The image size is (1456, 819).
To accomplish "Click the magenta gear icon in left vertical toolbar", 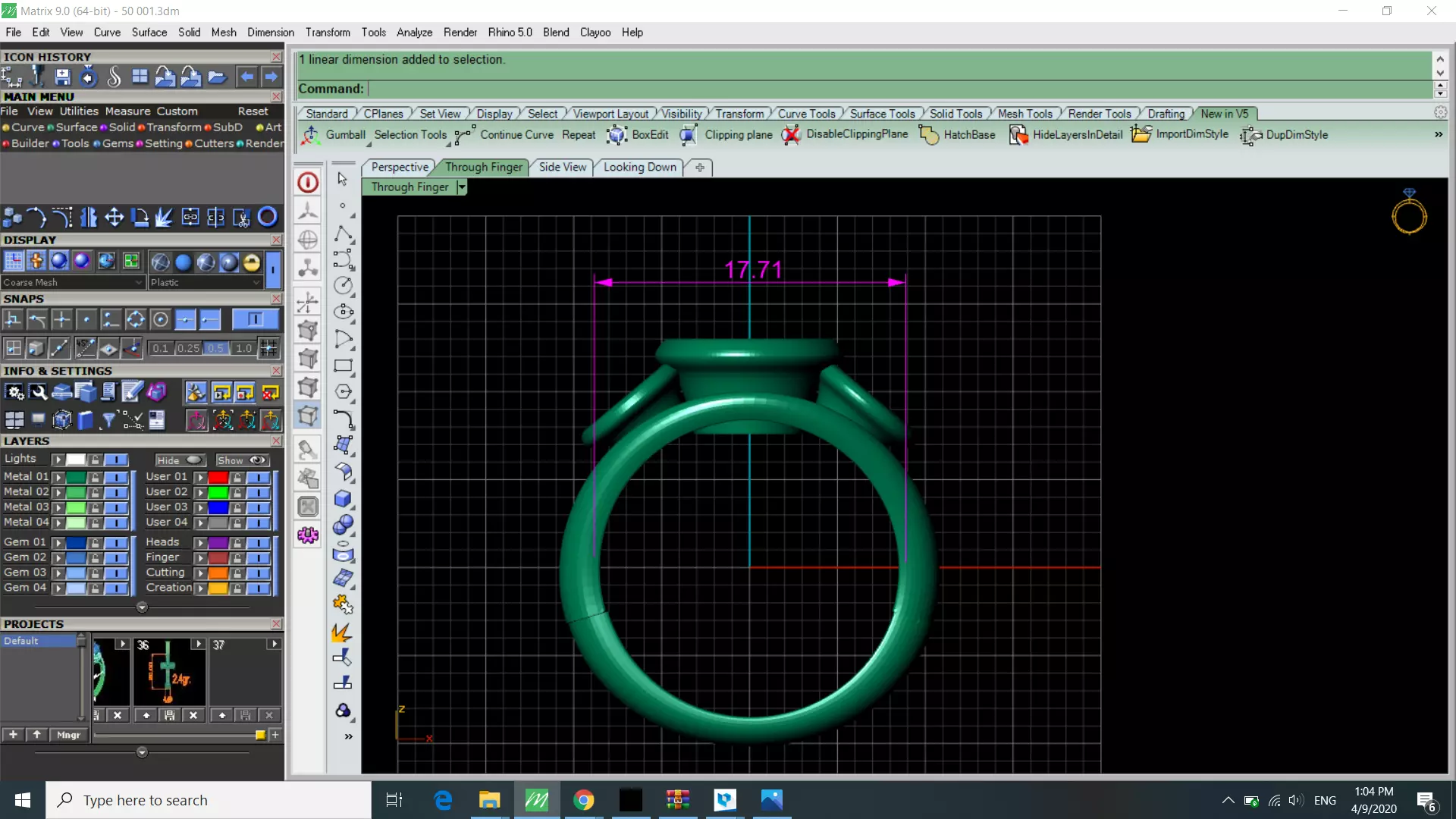I will [308, 535].
